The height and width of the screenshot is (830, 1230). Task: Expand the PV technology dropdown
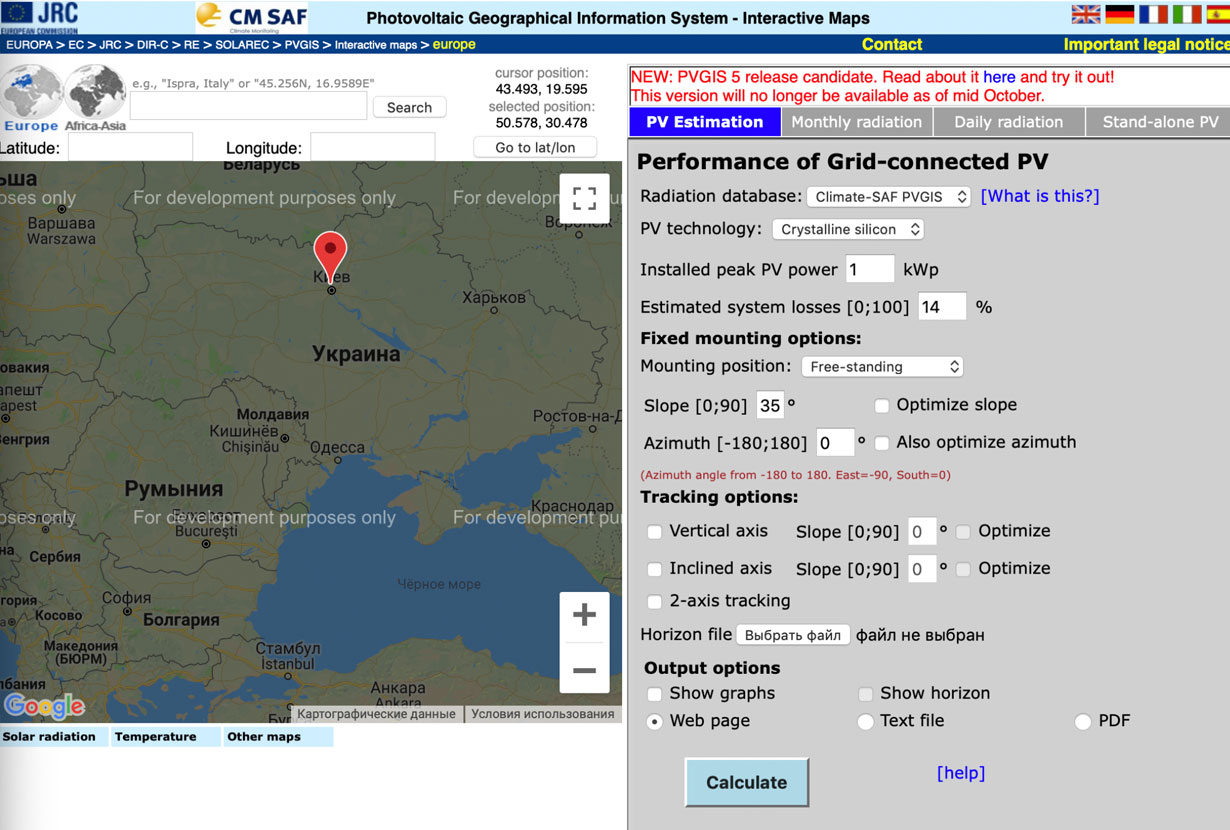(847, 230)
